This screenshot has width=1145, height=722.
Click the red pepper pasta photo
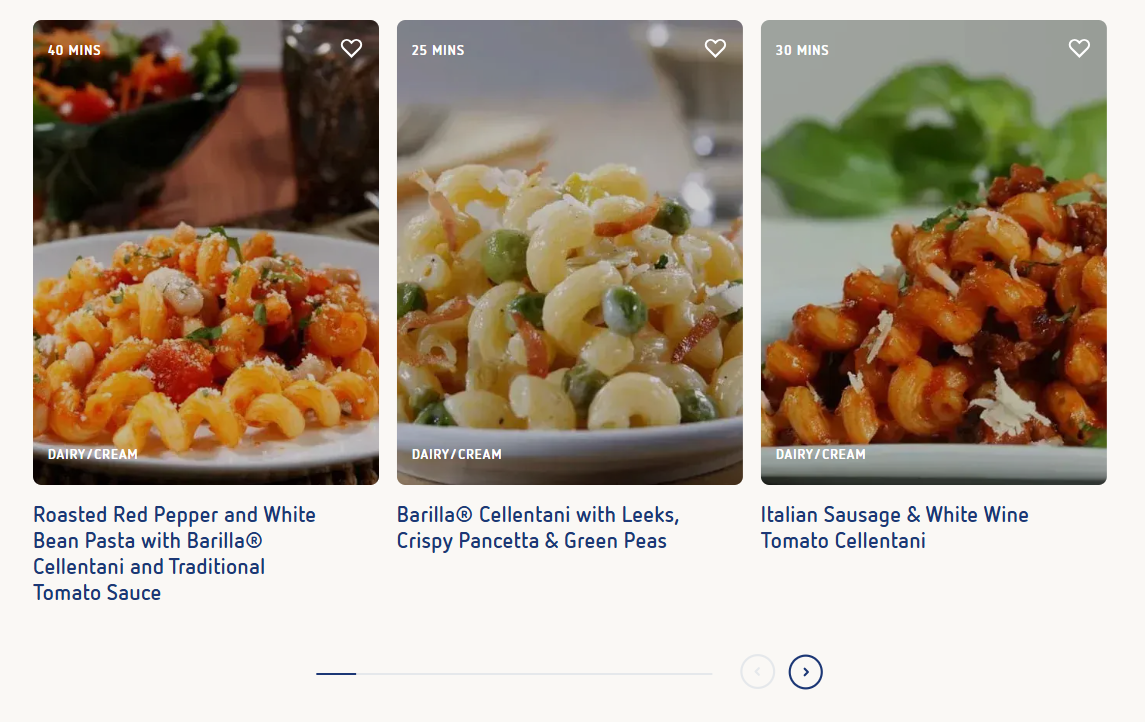tap(206, 252)
